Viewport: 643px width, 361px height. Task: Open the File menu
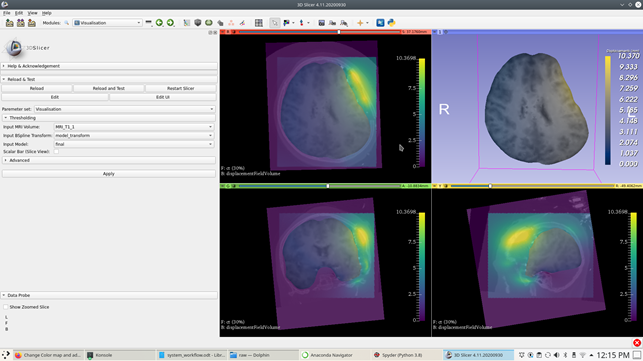(7, 13)
